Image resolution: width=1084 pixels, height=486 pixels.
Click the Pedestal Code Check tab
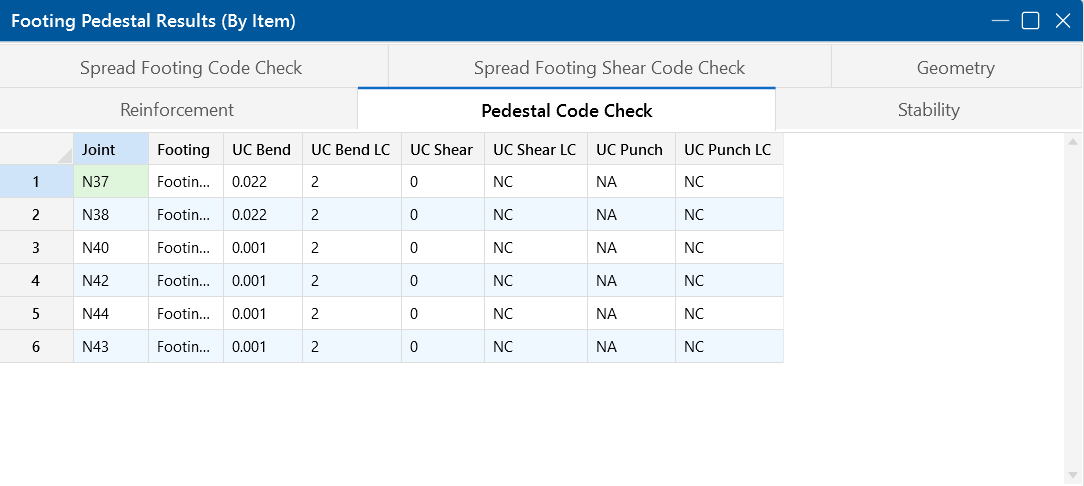click(x=566, y=111)
